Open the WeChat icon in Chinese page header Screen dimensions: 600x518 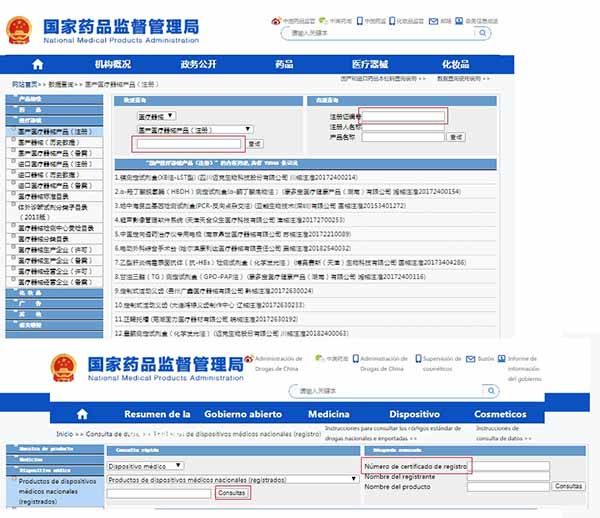(323, 21)
